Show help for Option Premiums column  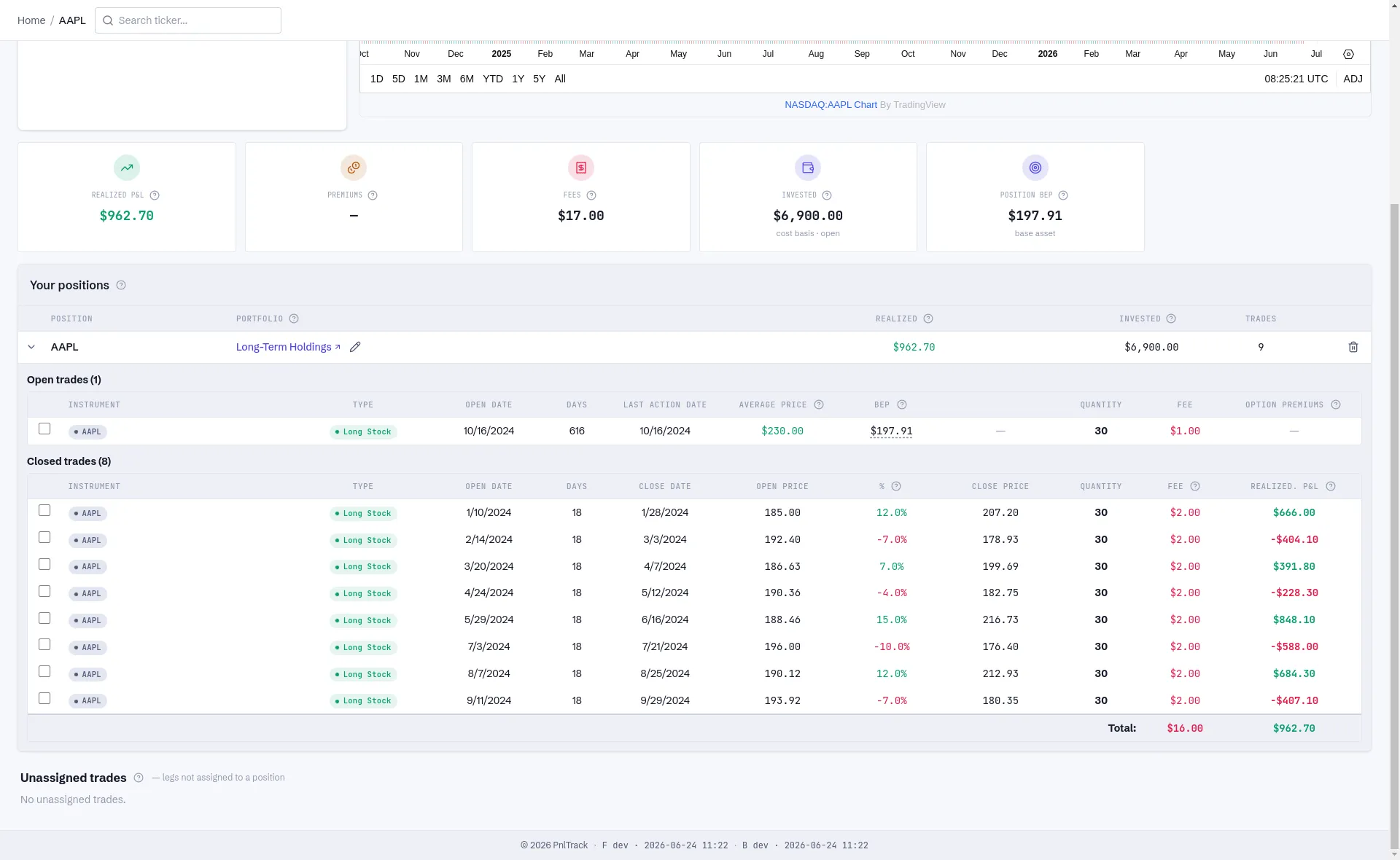point(1336,404)
